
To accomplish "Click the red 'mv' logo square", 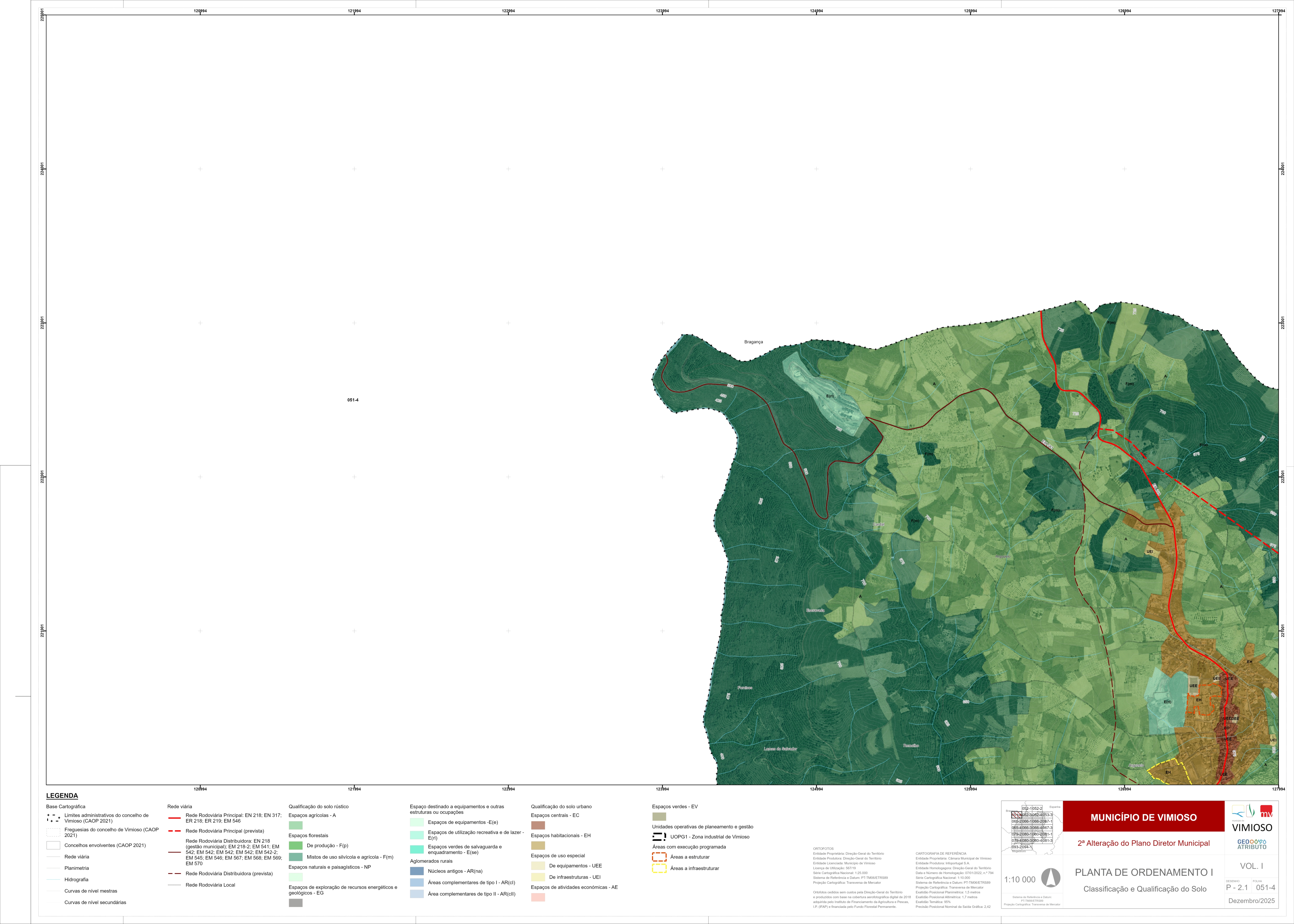I will tap(1267, 811).
